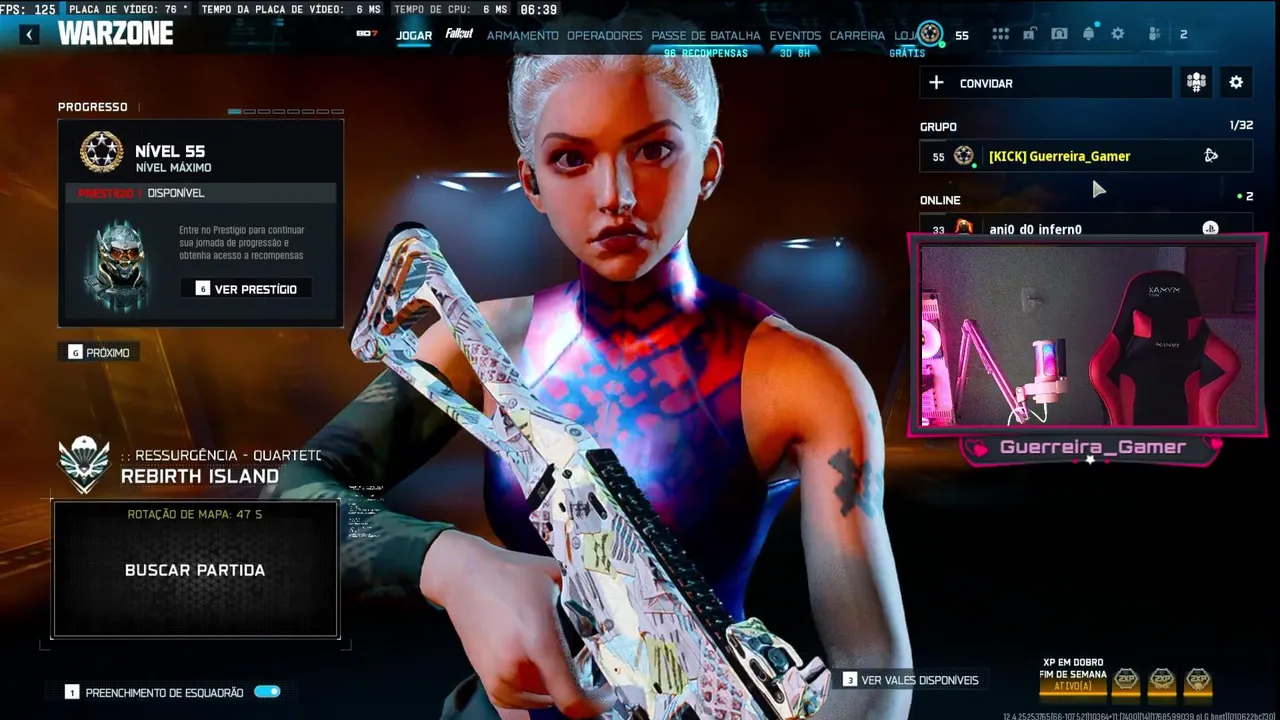Click the Battle.net platform icon for Guerreira_Gamer

coord(1211,156)
